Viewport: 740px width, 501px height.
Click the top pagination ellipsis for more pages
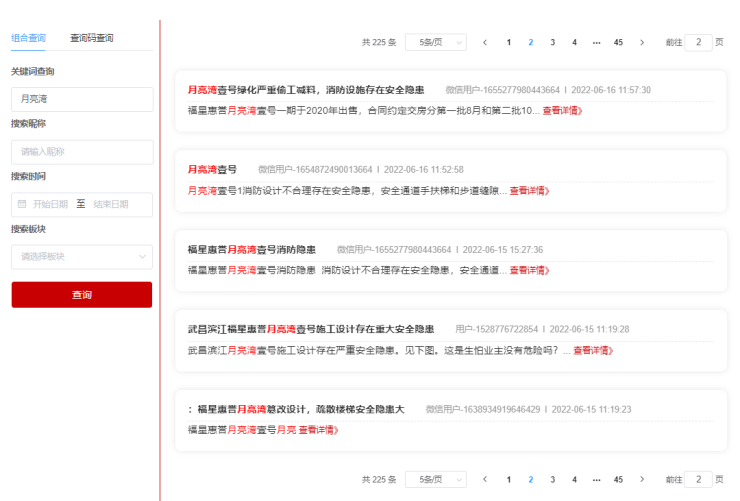pos(596,43)
